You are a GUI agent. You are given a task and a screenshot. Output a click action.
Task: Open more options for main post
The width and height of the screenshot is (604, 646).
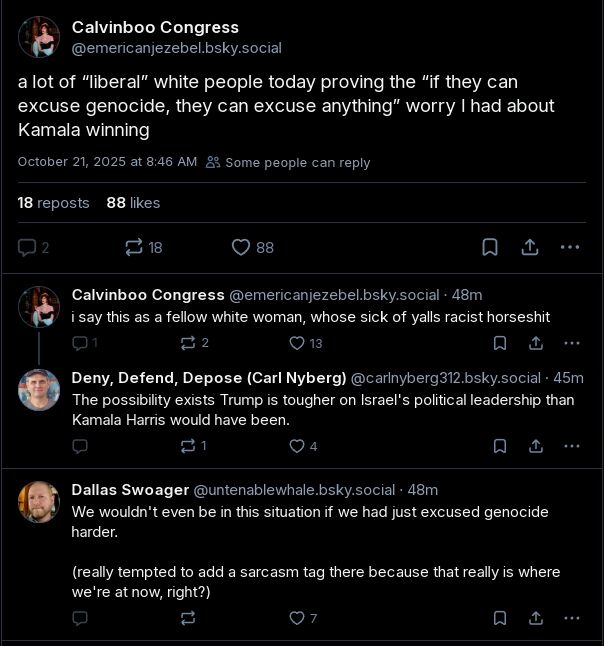[570, 247]
